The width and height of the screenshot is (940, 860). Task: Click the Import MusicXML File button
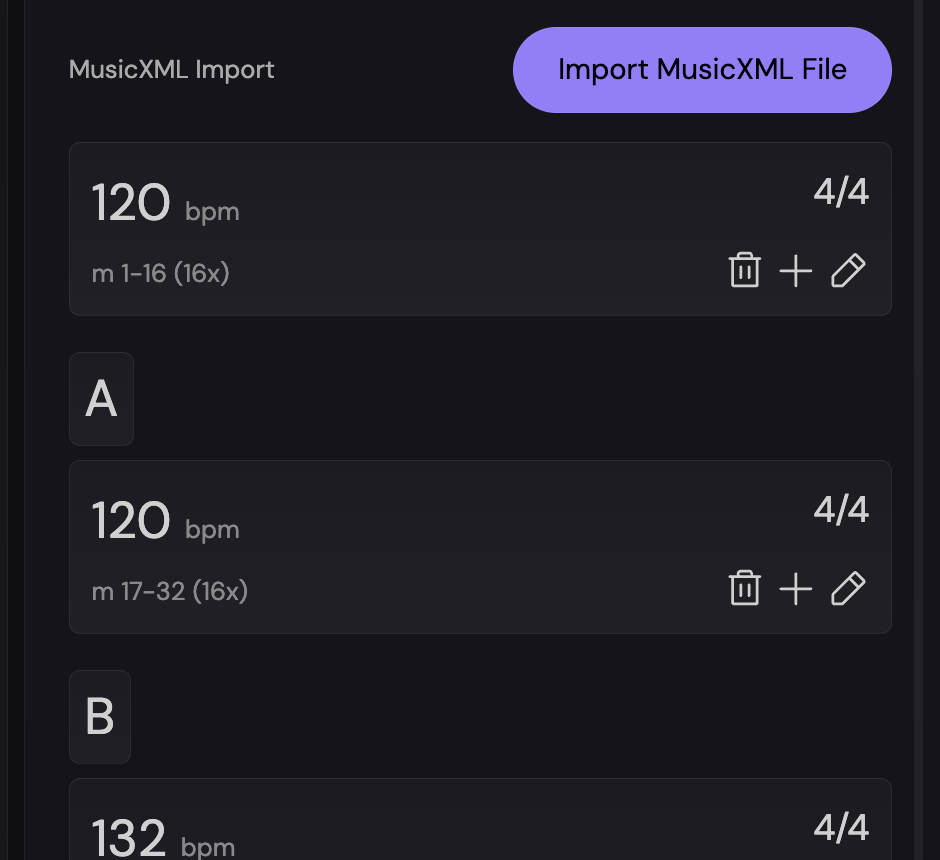702,69
